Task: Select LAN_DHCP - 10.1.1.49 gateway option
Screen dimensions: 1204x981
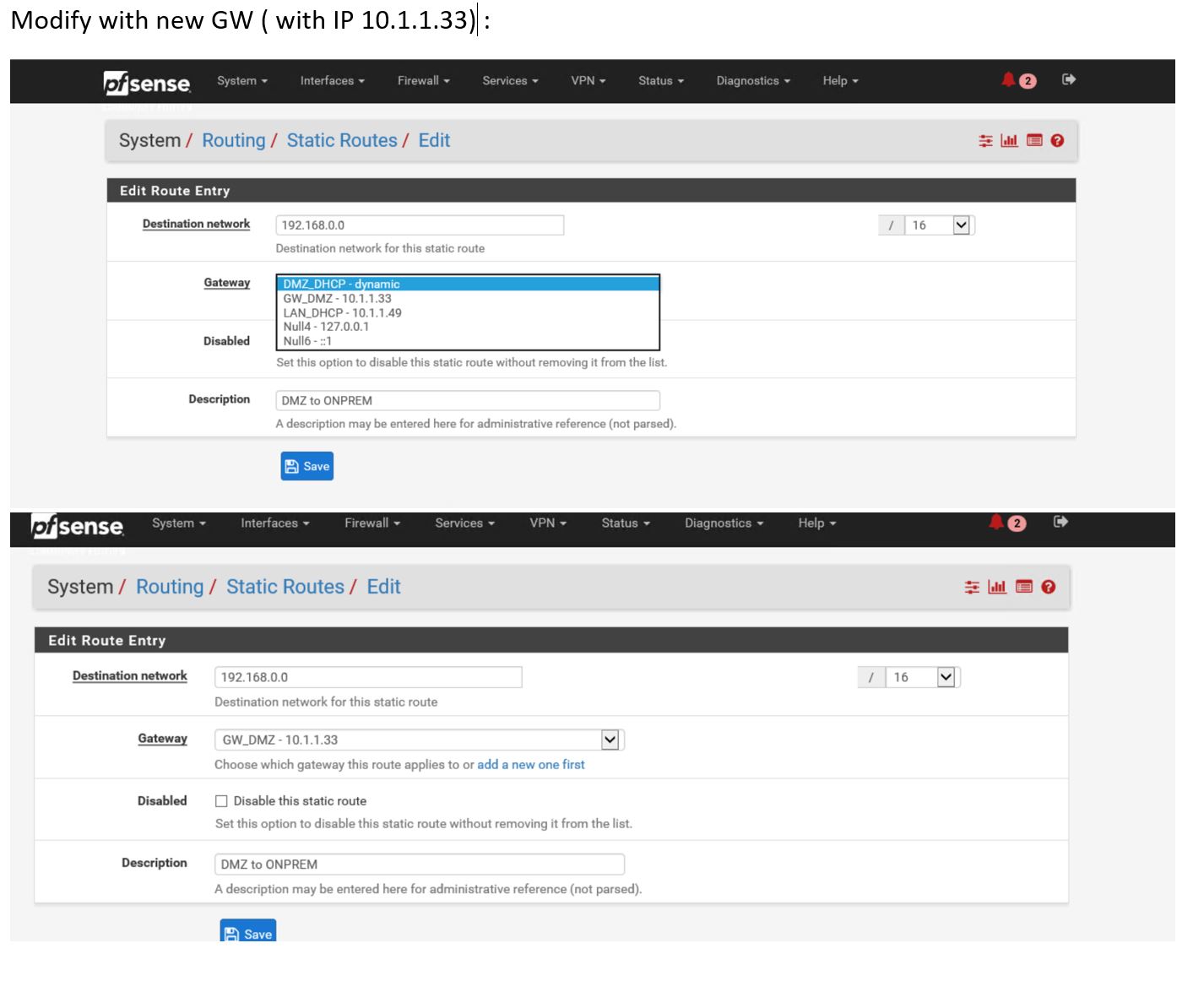Action: (x=468, y=312)
